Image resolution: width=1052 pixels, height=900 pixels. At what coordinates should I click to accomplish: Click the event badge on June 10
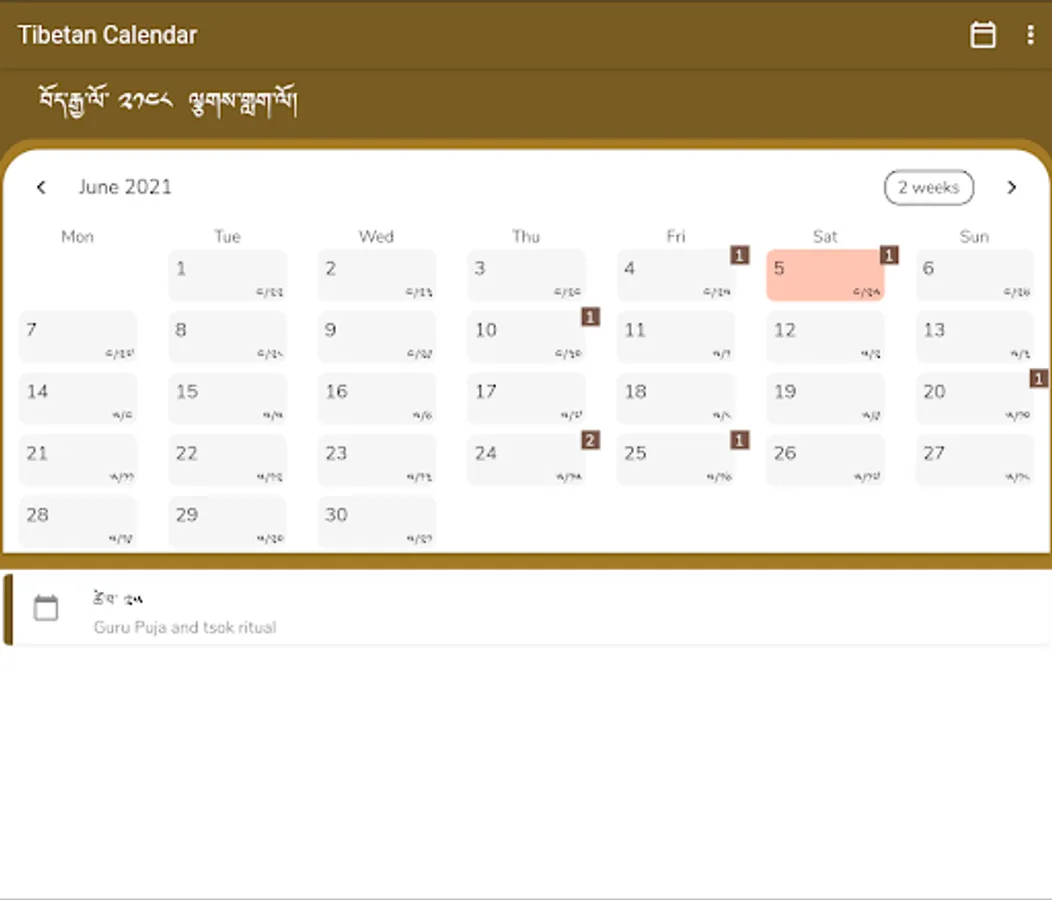pyautogui.click(x=590, y=317)
